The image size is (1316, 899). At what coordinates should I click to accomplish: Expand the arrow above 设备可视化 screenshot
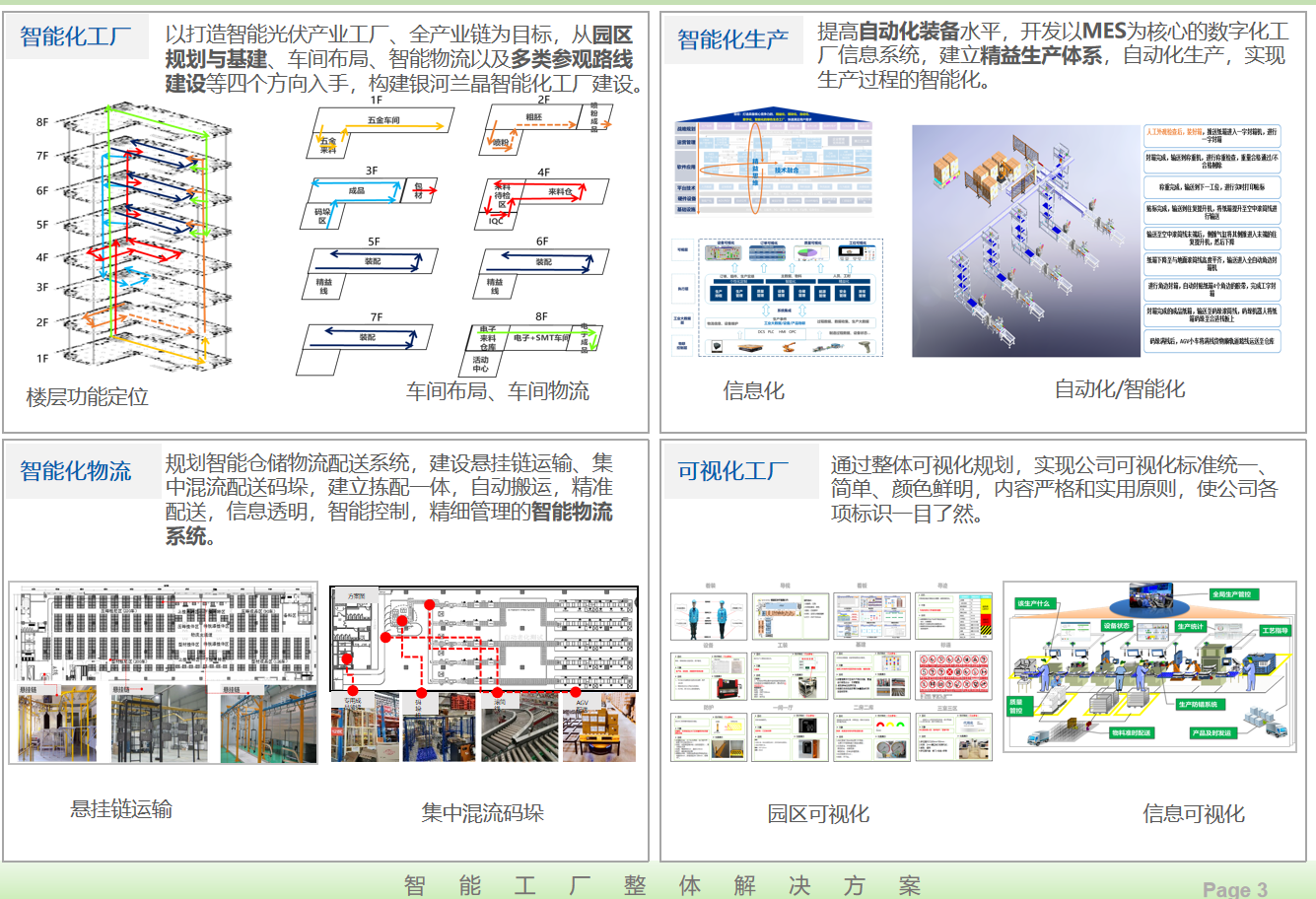[735, 267]
